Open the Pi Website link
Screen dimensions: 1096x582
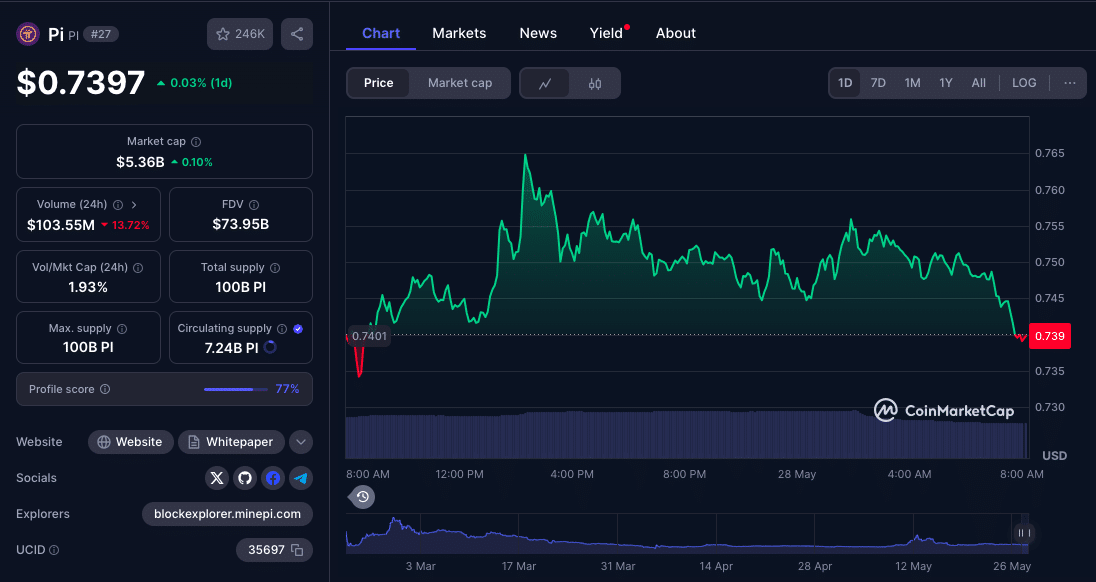(x=131, y=442)
